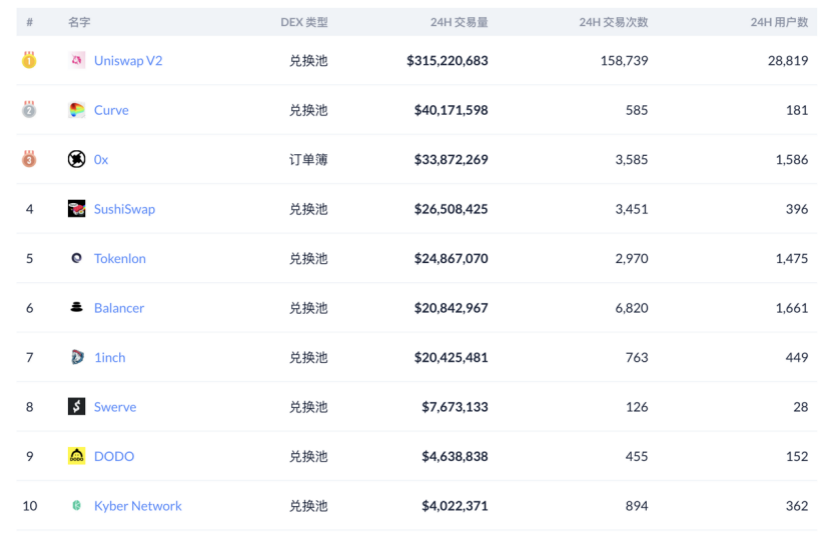This screenshot has width=832, height=536.
Task: Click the 1inch logo icon
Action: pyautogui.click(x=76, y=357)
